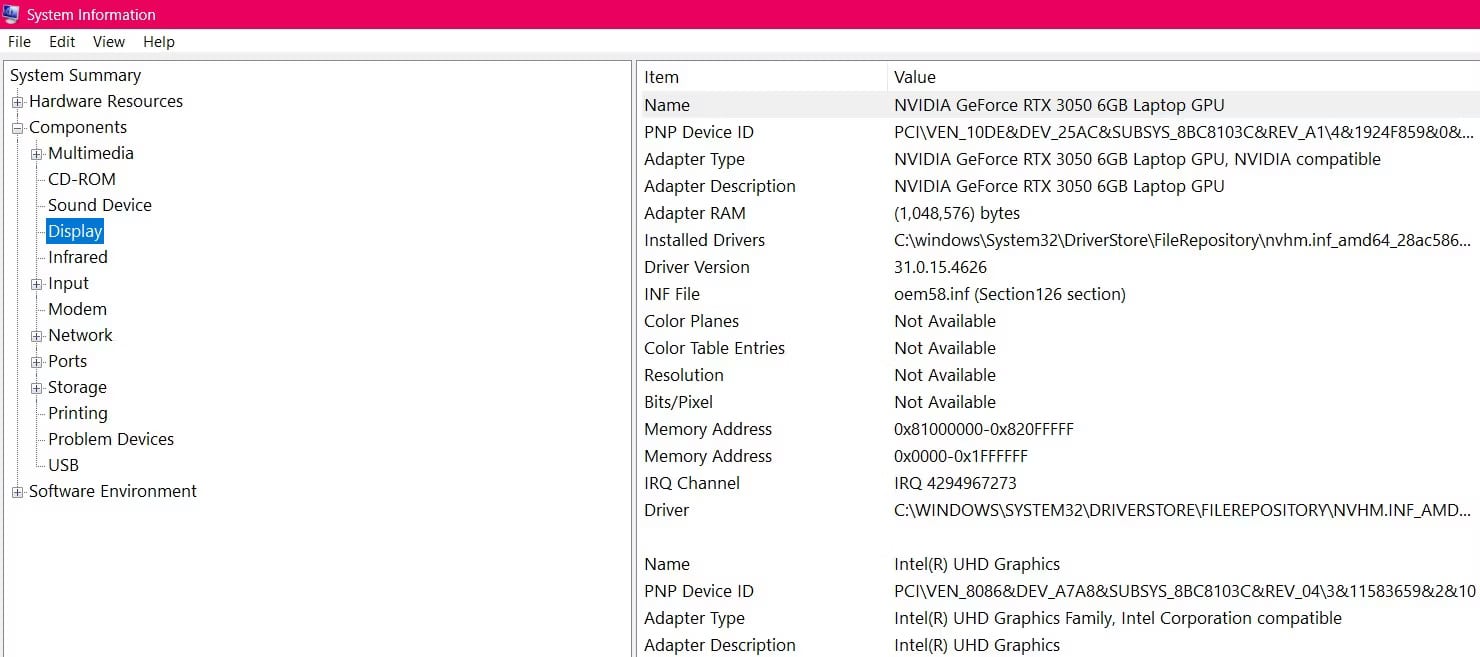Select the Storage tree item

point(77,387)
